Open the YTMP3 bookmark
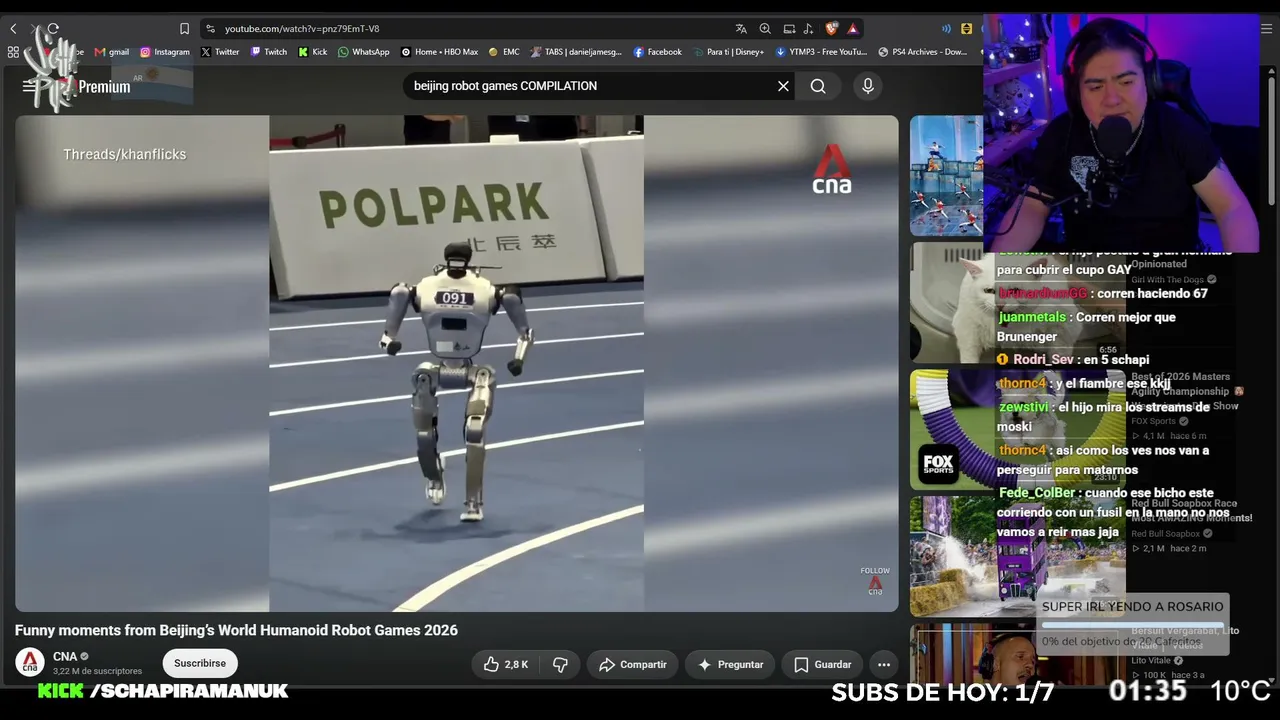Image resolution: width=1280 pixels, height=720 pixels. point(822,52)
